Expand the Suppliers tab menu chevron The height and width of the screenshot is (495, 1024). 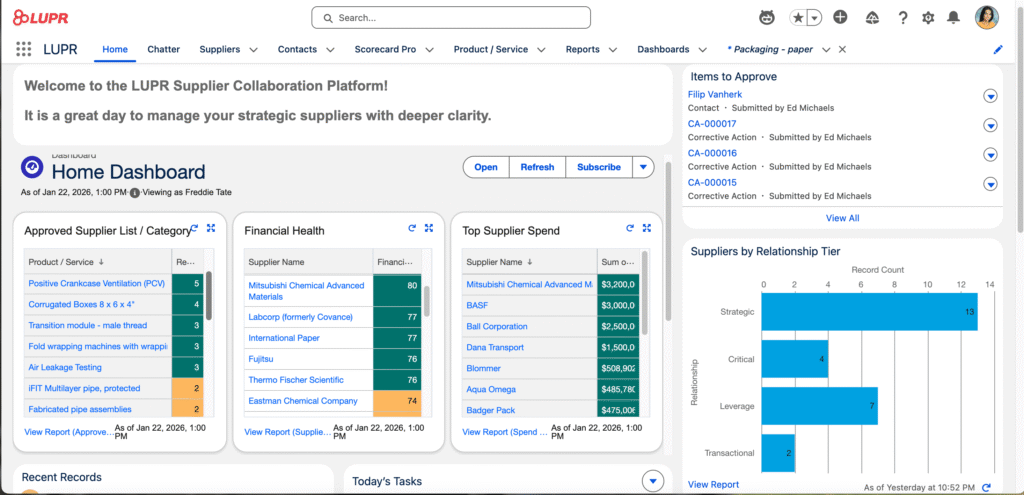pos(253,50)
